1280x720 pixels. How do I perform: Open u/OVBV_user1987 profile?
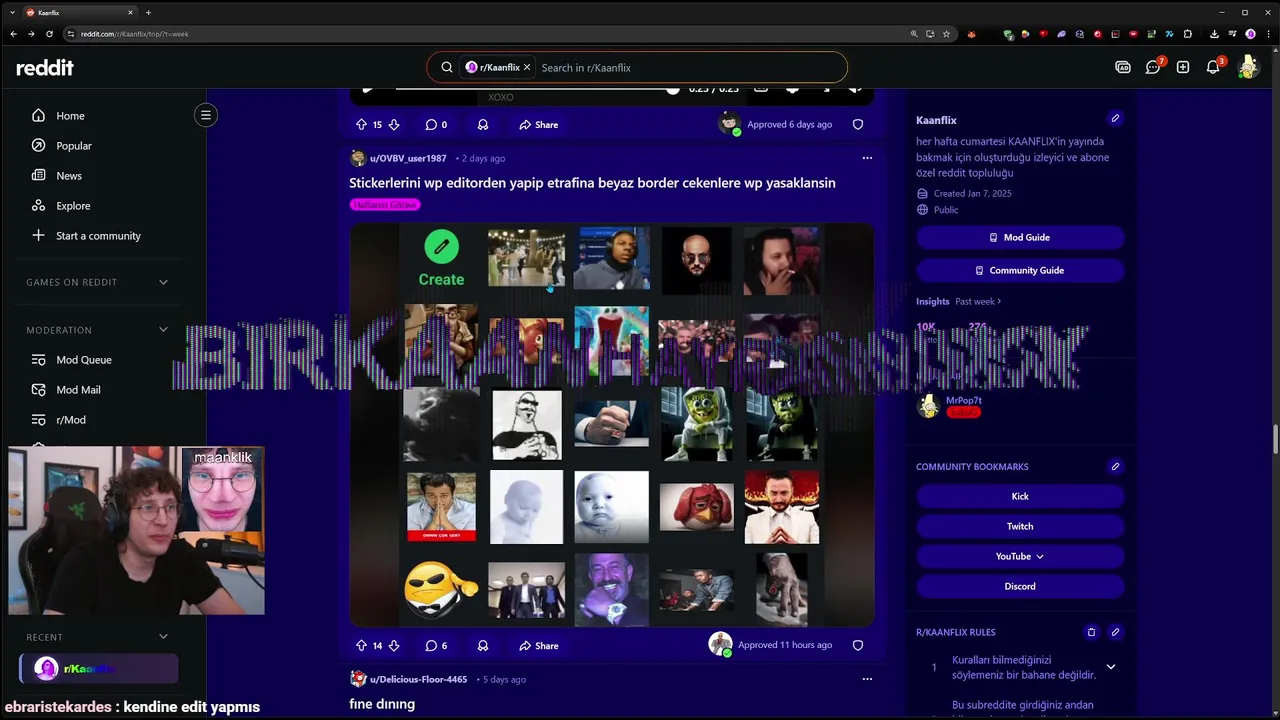pyautogui.click(x=408, y=158)
